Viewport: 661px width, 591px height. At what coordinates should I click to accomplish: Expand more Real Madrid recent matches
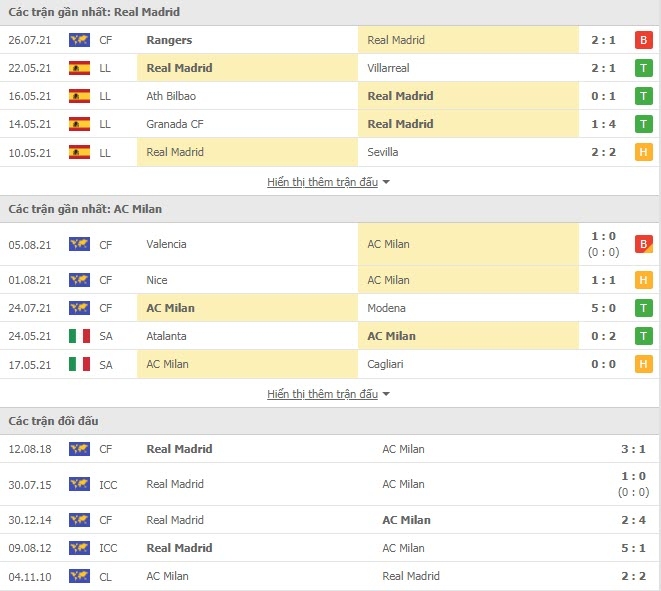pos(328,182)
